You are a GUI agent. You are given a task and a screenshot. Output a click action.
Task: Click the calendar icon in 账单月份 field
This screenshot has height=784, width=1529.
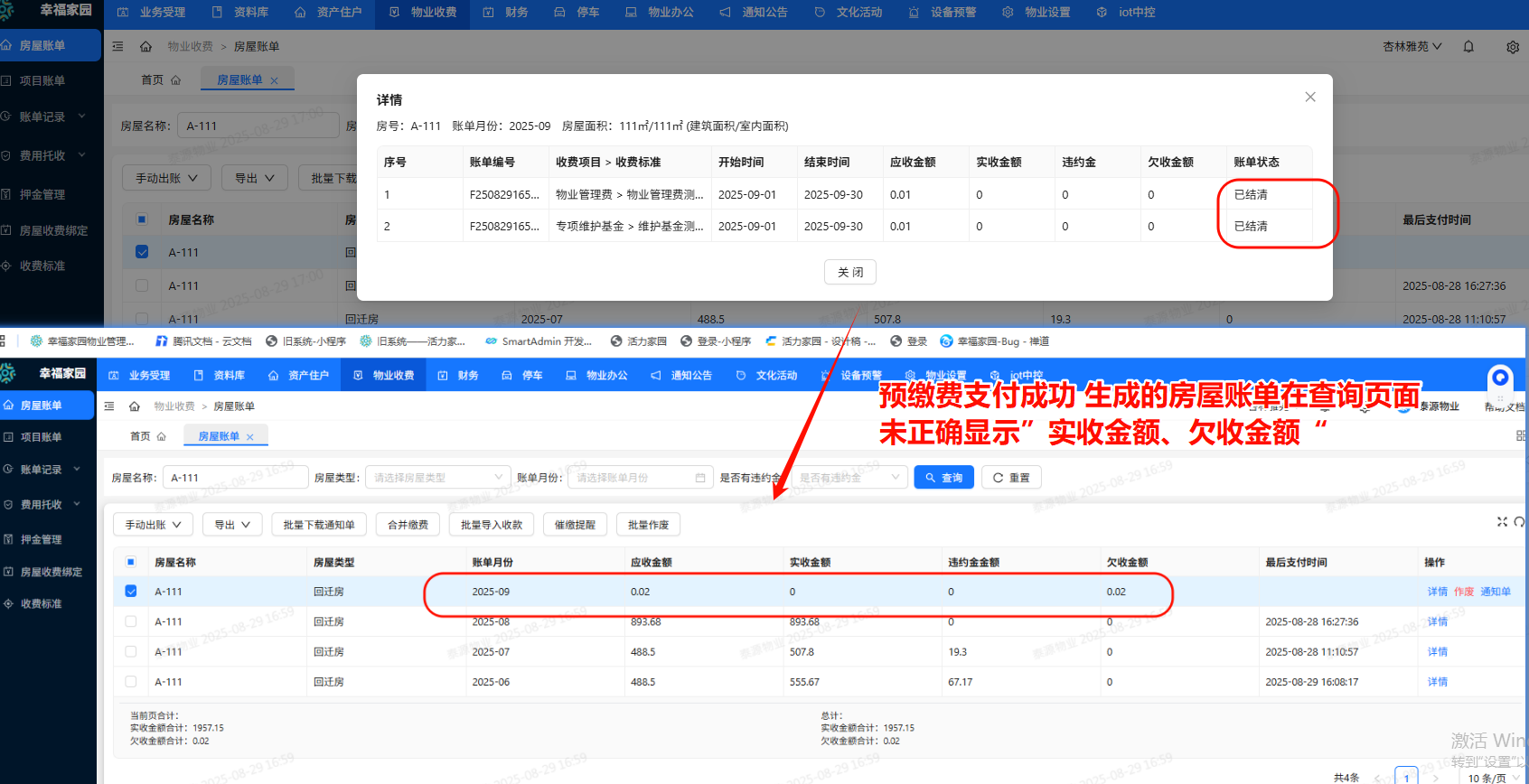tap(699, 478)
